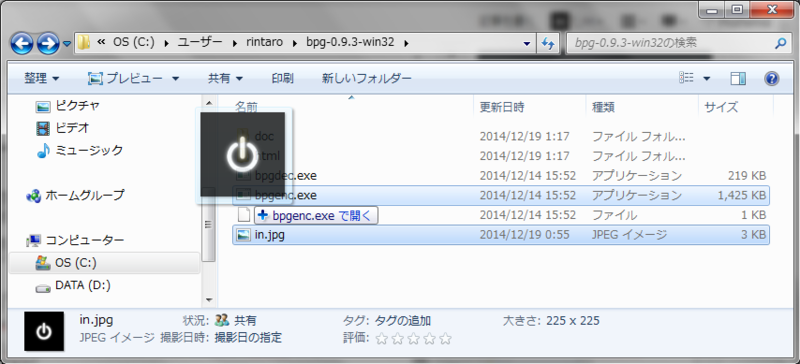The height and width of the screenshot is (364, 800).
Task: Select the in.jpg file
Action: [501, 235]
